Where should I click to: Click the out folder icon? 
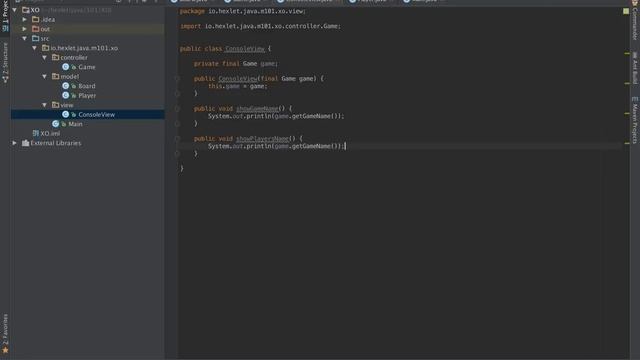click(36, 29)
